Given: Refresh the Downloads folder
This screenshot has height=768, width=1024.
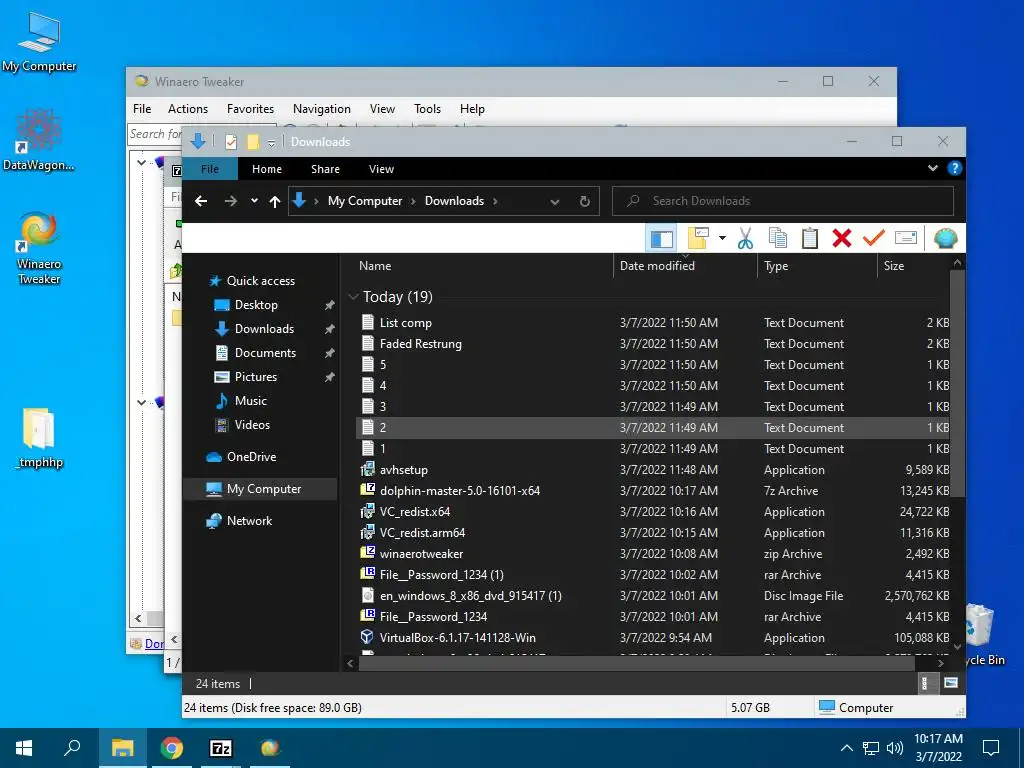Looking at the screenshot, I should pyautogui.click(x=584, y=201).
